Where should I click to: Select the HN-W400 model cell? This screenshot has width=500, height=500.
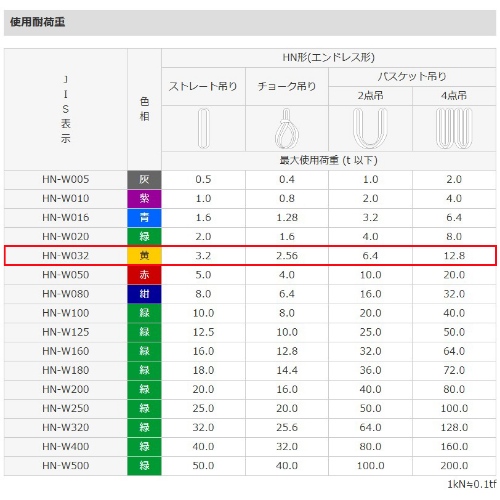coord(66,447)
